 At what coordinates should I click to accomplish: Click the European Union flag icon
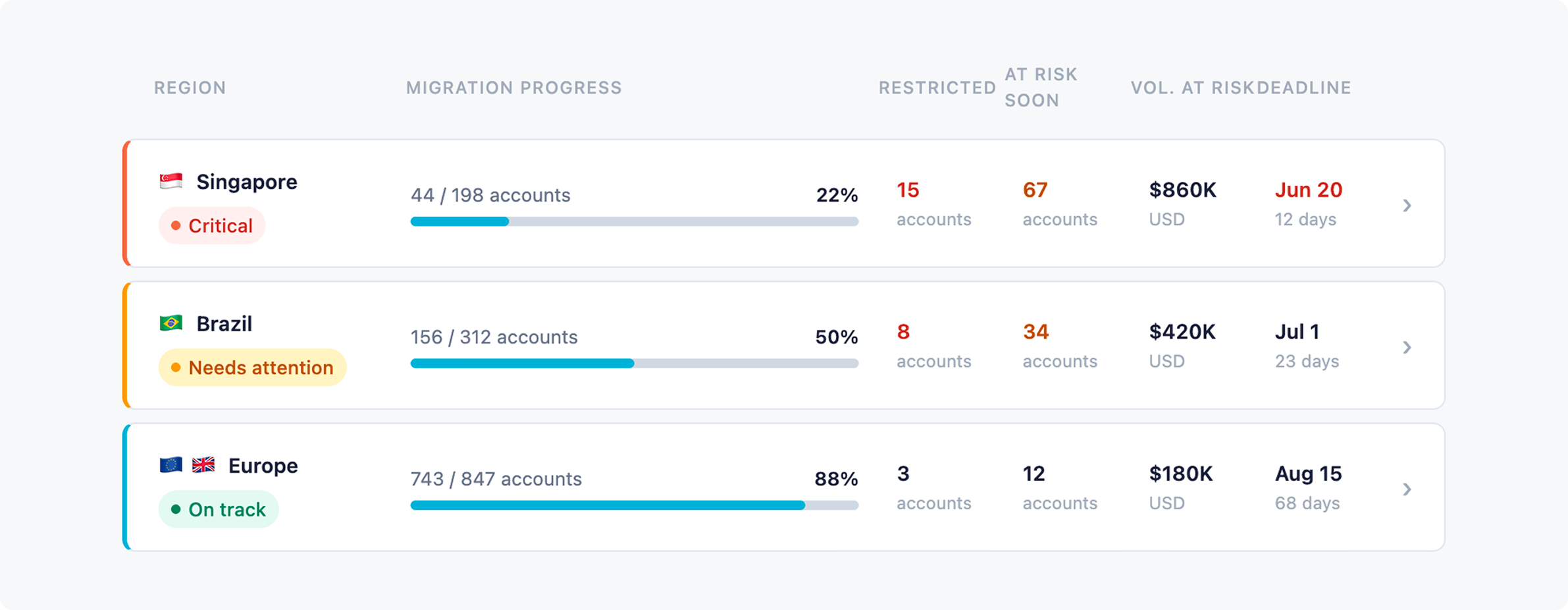pos(171,465)
